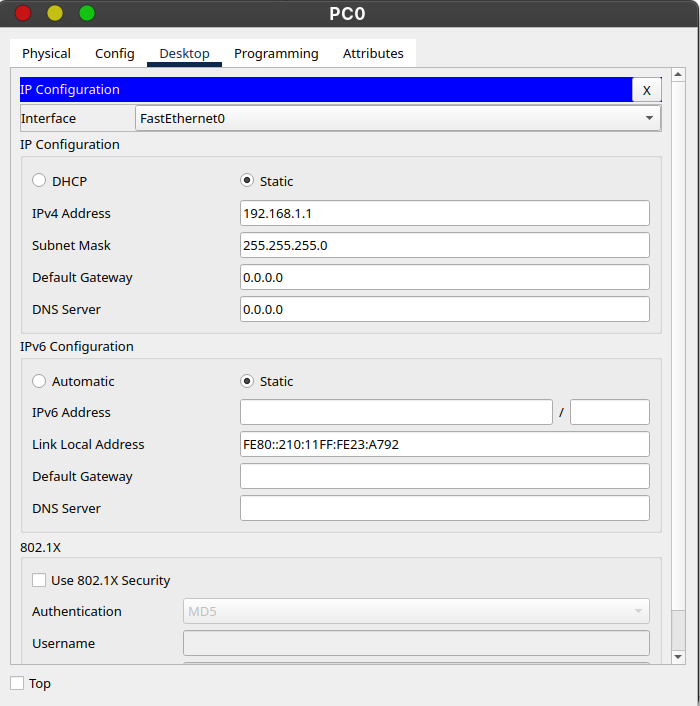Select the IPv4 Static radio button

[x=247, y=181]
